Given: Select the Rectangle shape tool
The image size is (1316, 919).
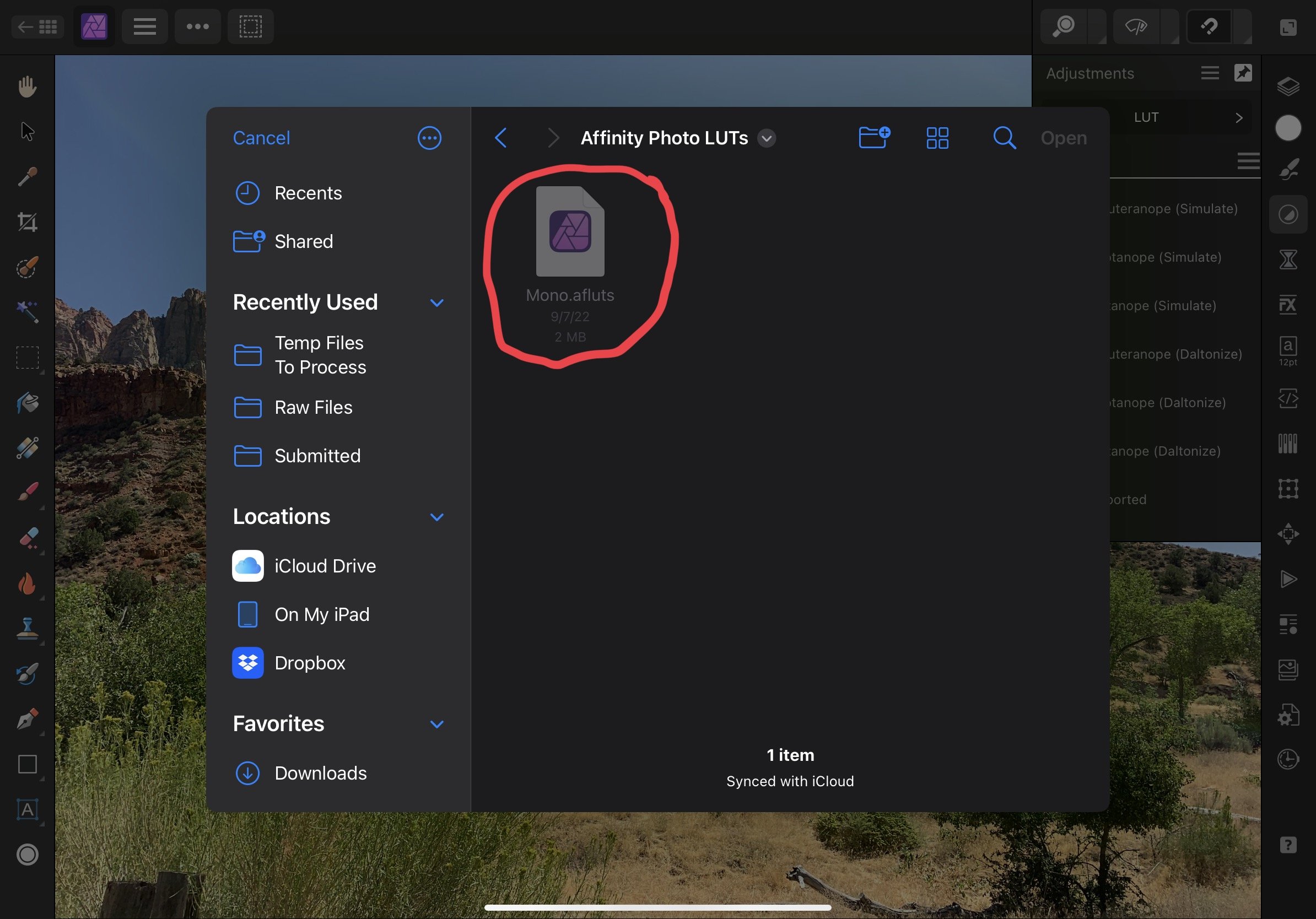Looking at the screenshot, I should click(27, 764).
